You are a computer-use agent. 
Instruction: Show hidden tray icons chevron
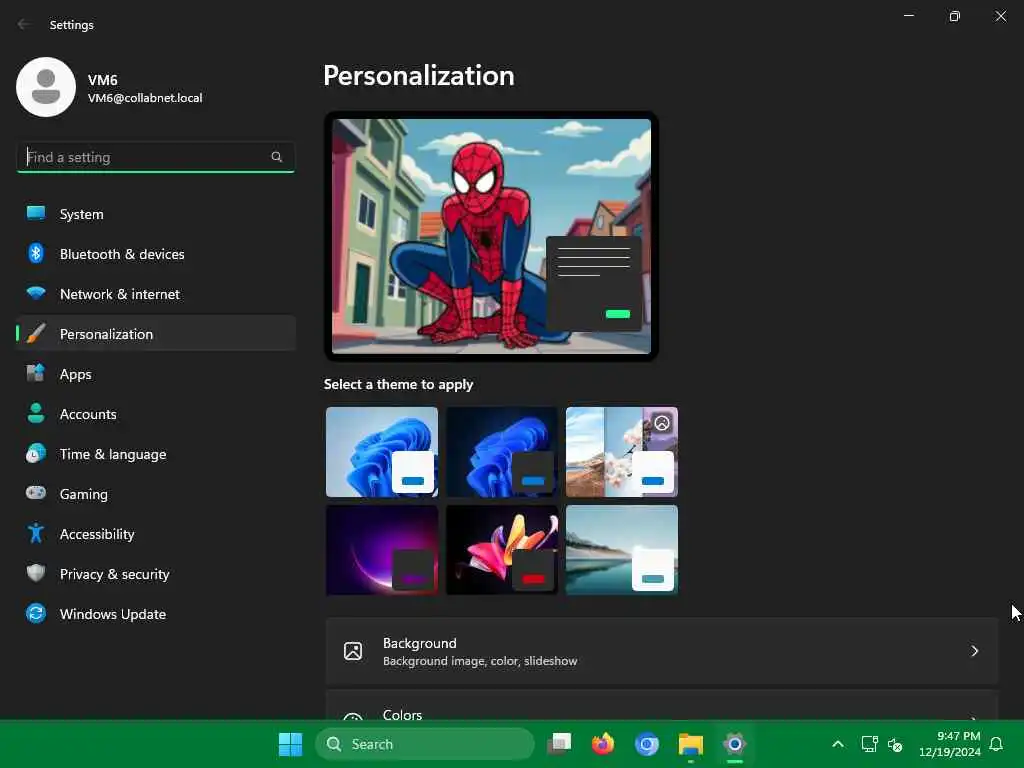point(838,744)
